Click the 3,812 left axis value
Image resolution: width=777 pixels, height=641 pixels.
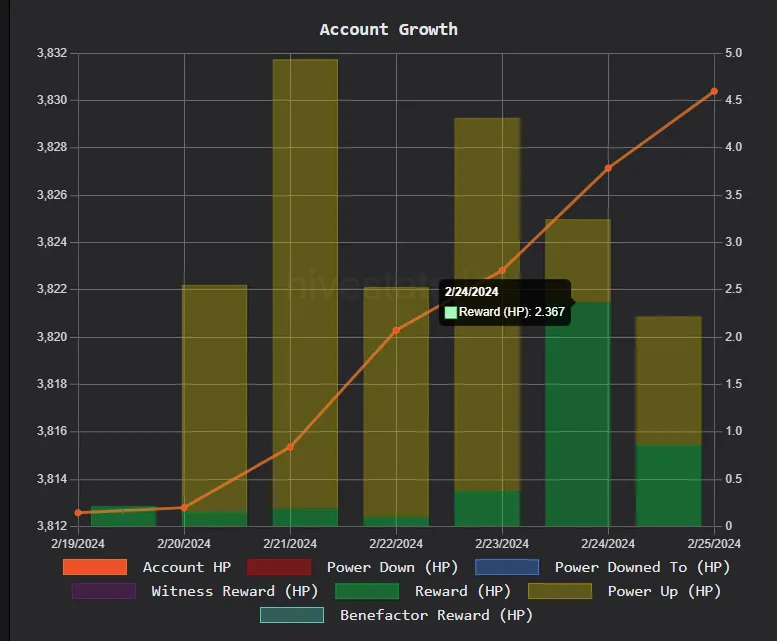coord(52,526)
